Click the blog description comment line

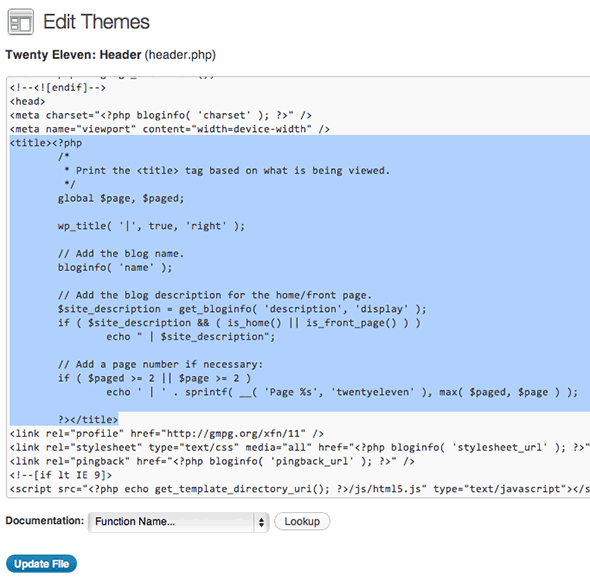(214, 295)
